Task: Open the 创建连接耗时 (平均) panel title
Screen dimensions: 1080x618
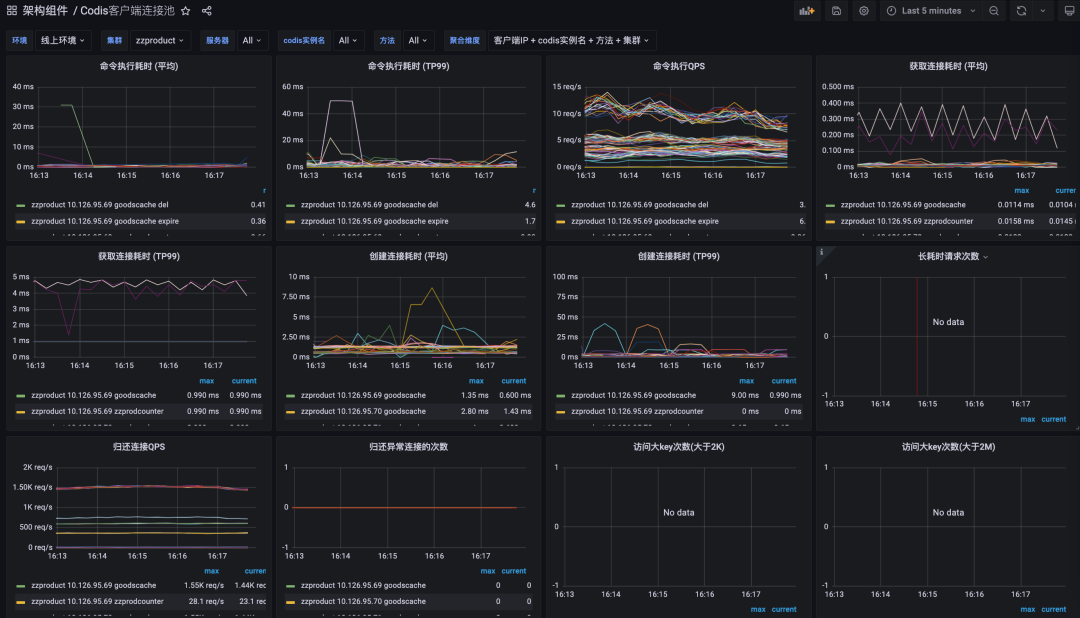Action: (x=408, y=256)
